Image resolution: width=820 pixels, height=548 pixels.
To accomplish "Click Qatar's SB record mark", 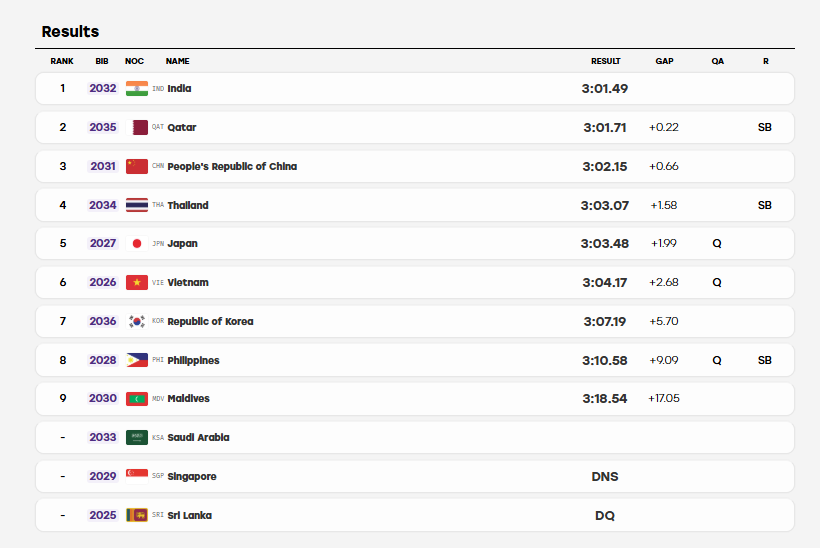I will (765, 127).
